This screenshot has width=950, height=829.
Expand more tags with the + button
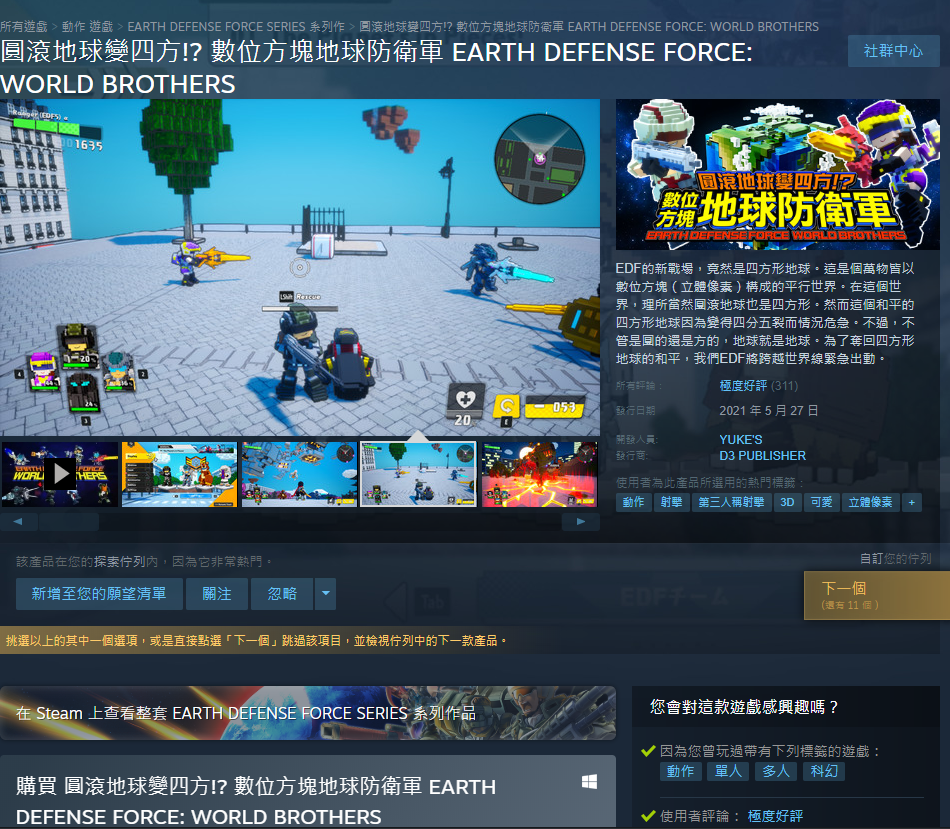[x=911, y=502]
